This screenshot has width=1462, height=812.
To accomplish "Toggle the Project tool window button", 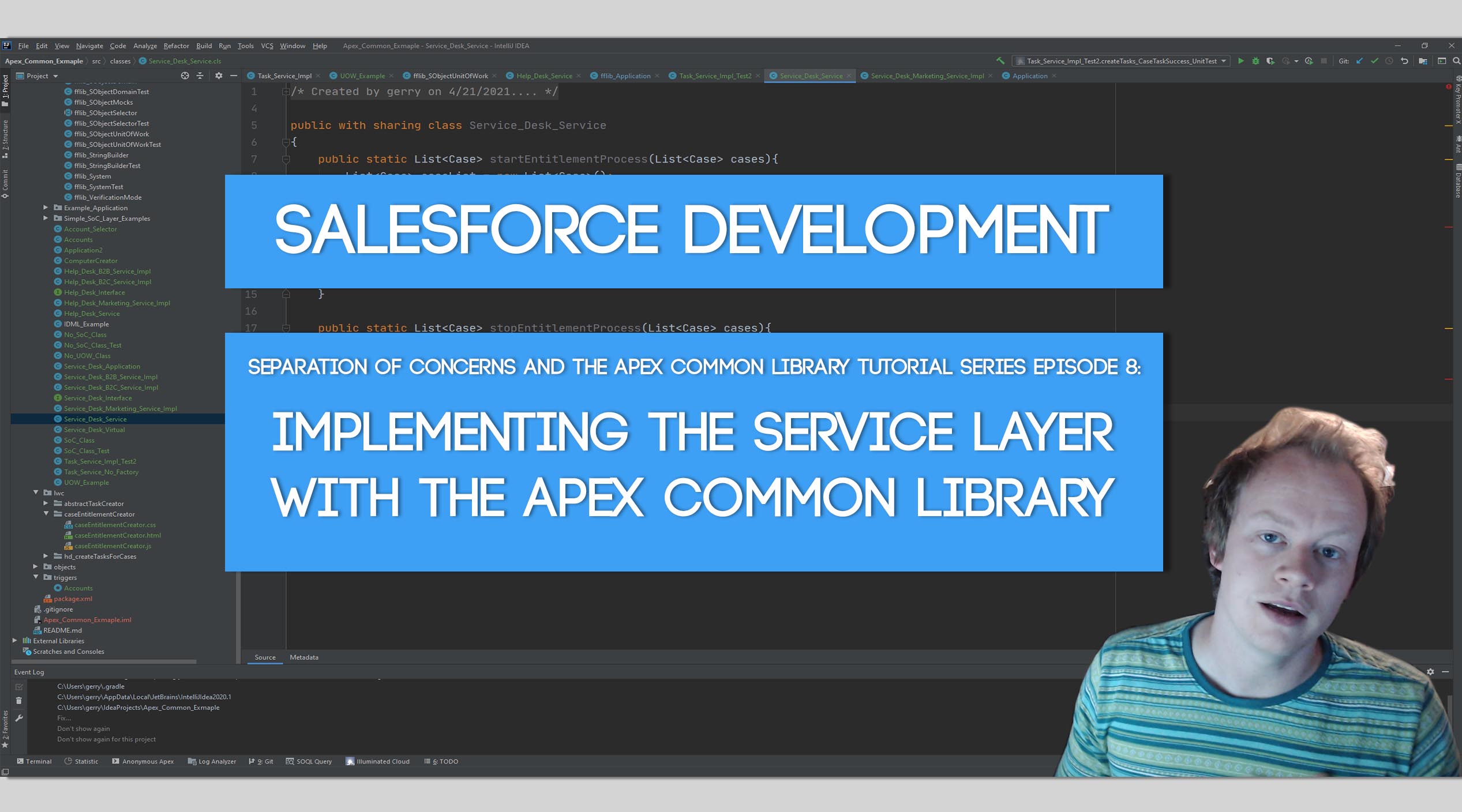I will pyautogui.click(x=5, y=91).
